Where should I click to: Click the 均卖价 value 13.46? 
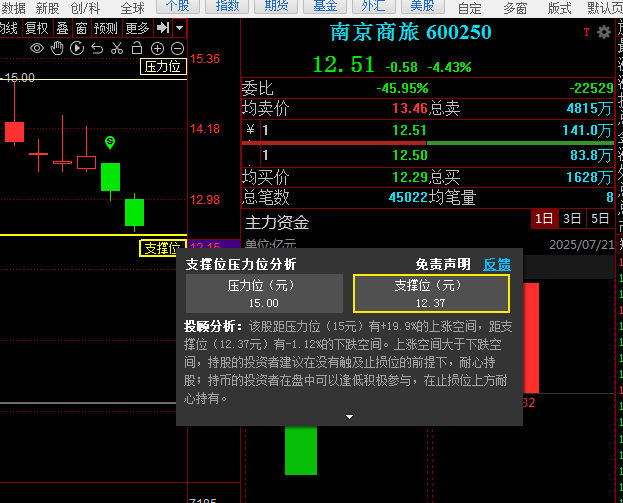tap(410, 108)
